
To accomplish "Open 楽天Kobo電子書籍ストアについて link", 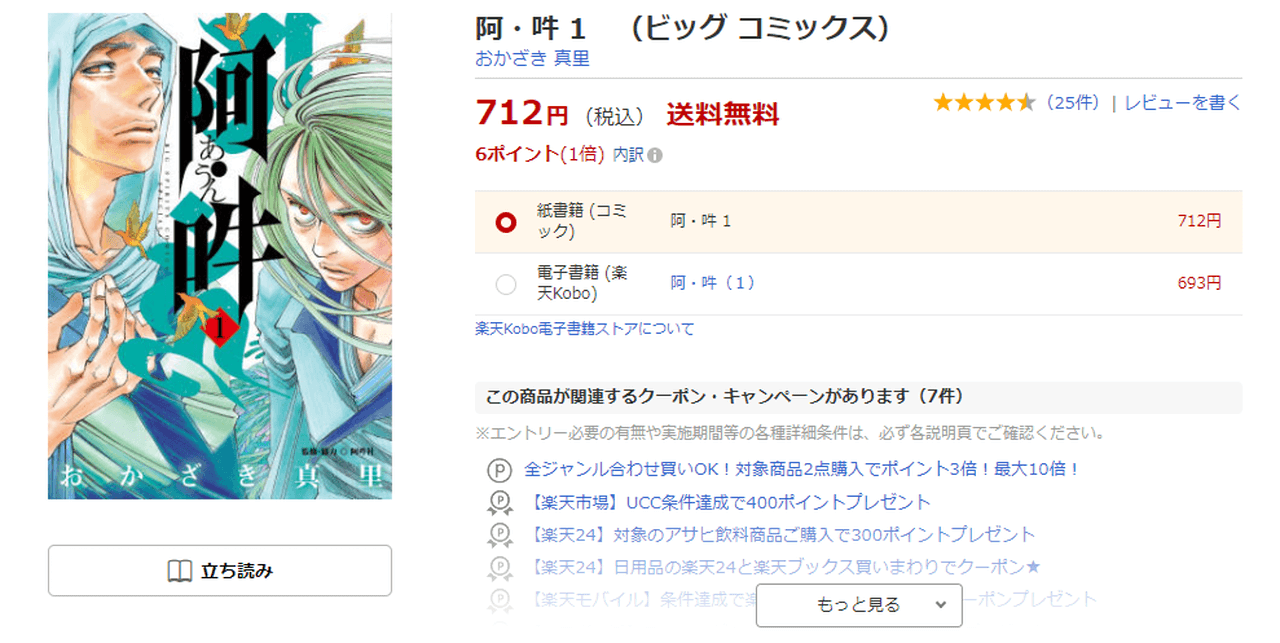I will pyautogui.click(x=584, y=328).
